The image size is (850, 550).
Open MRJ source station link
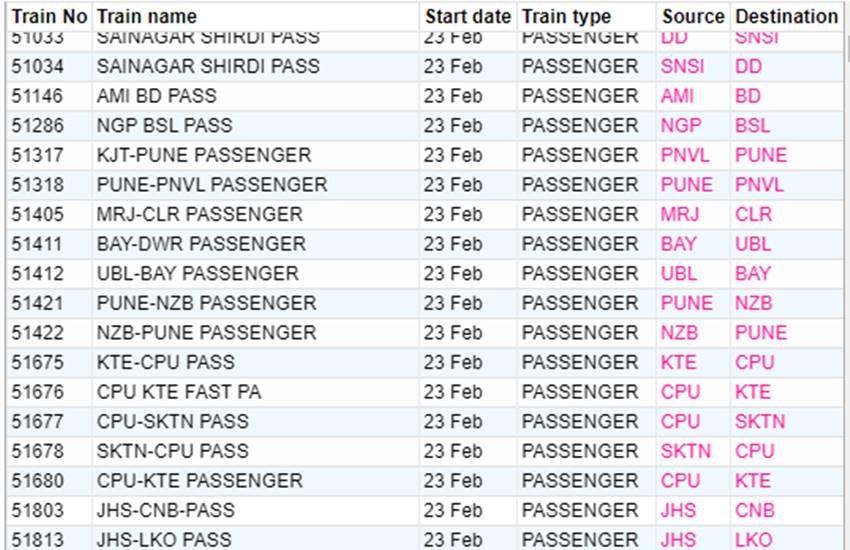680,214
